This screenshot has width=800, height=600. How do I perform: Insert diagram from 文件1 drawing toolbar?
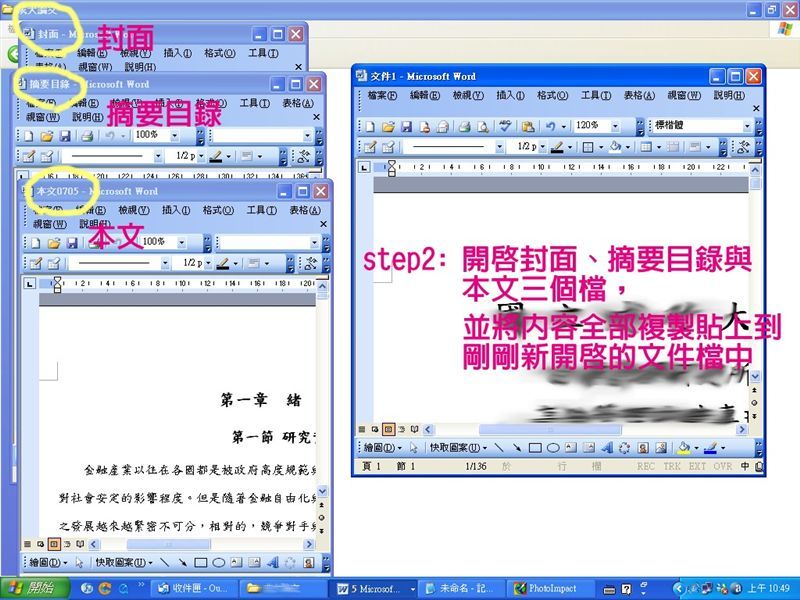[624, 448]
